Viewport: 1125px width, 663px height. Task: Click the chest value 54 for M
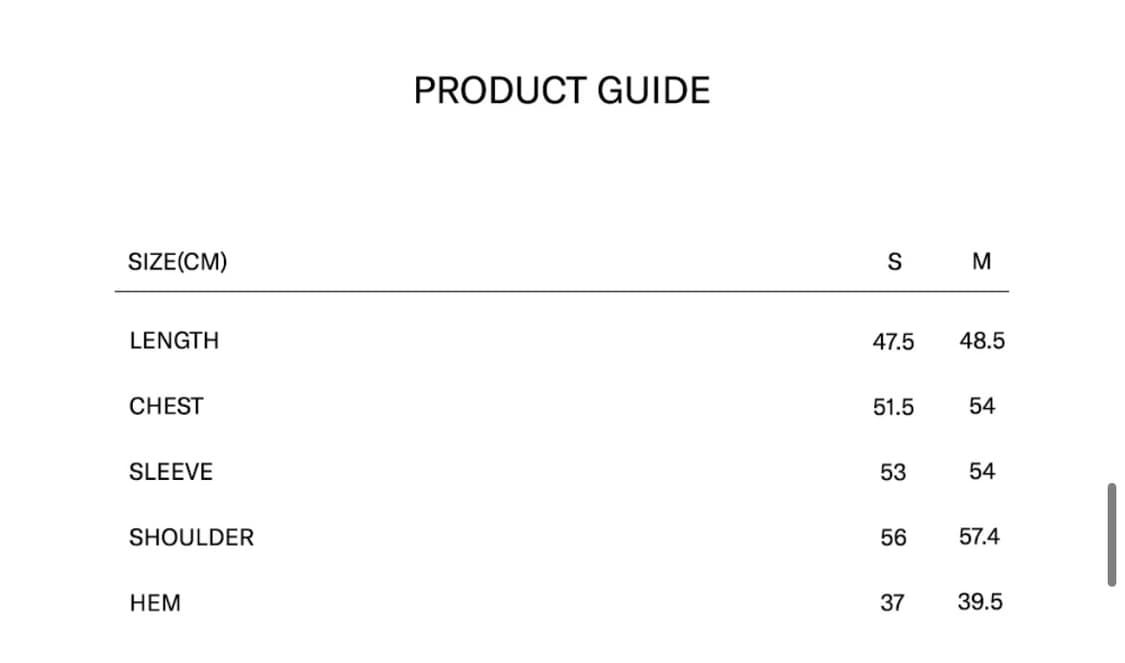(x=982, y=406)
